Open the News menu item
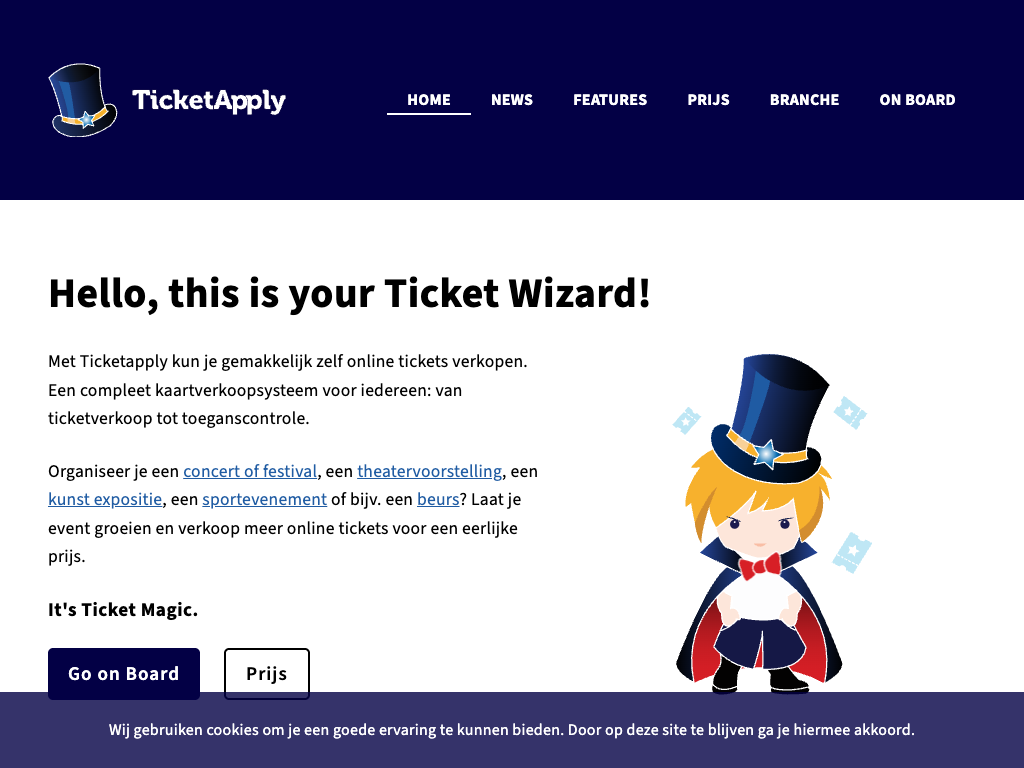Viewport: 1024px width, 768px height. 512,100
